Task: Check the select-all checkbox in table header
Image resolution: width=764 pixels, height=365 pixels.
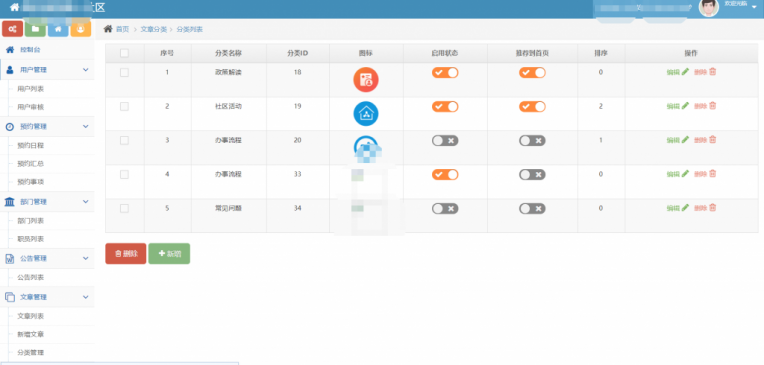Action: [124, 53]
